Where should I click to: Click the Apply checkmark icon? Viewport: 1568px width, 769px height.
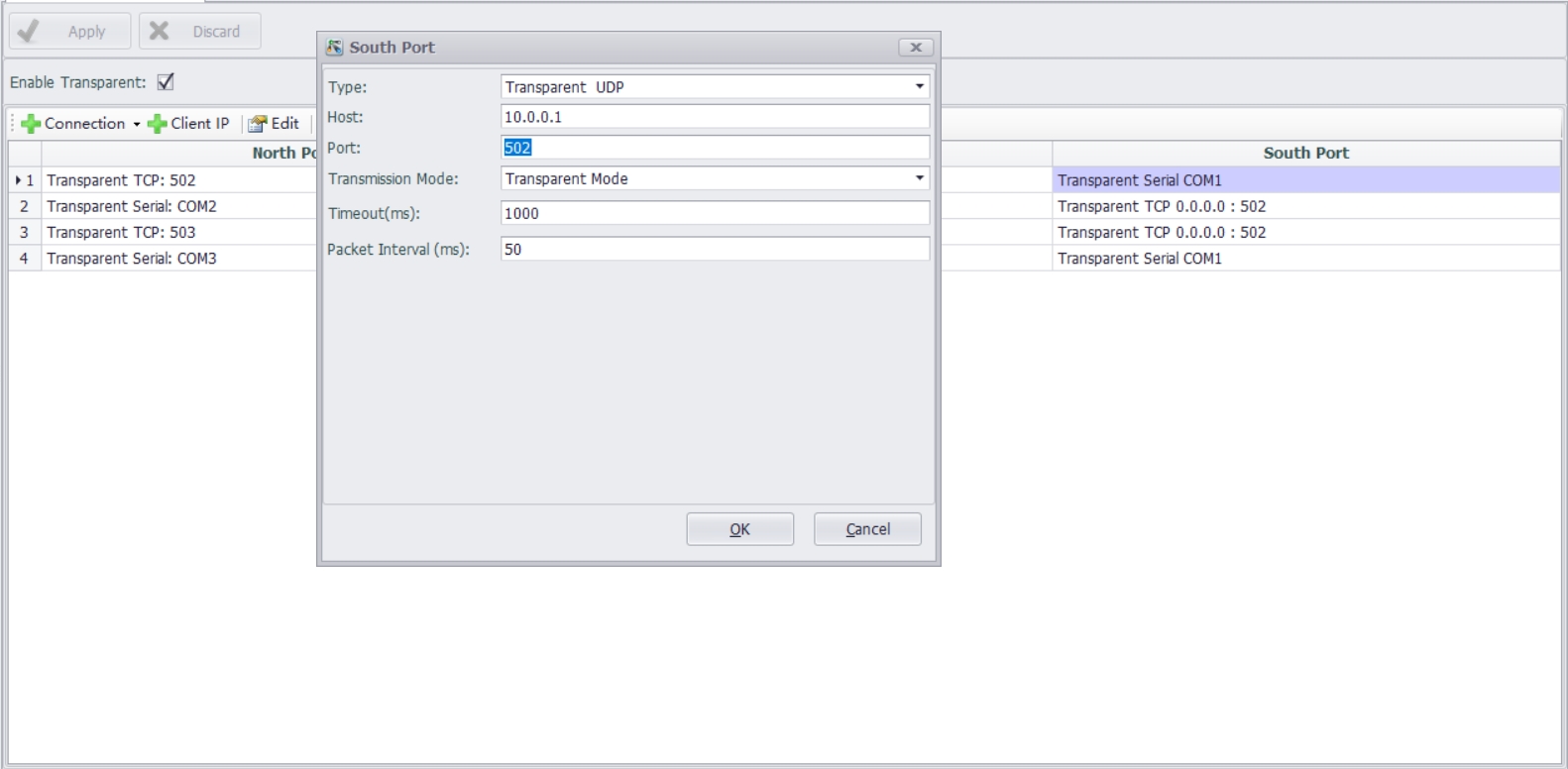click(x=29, y=32)
